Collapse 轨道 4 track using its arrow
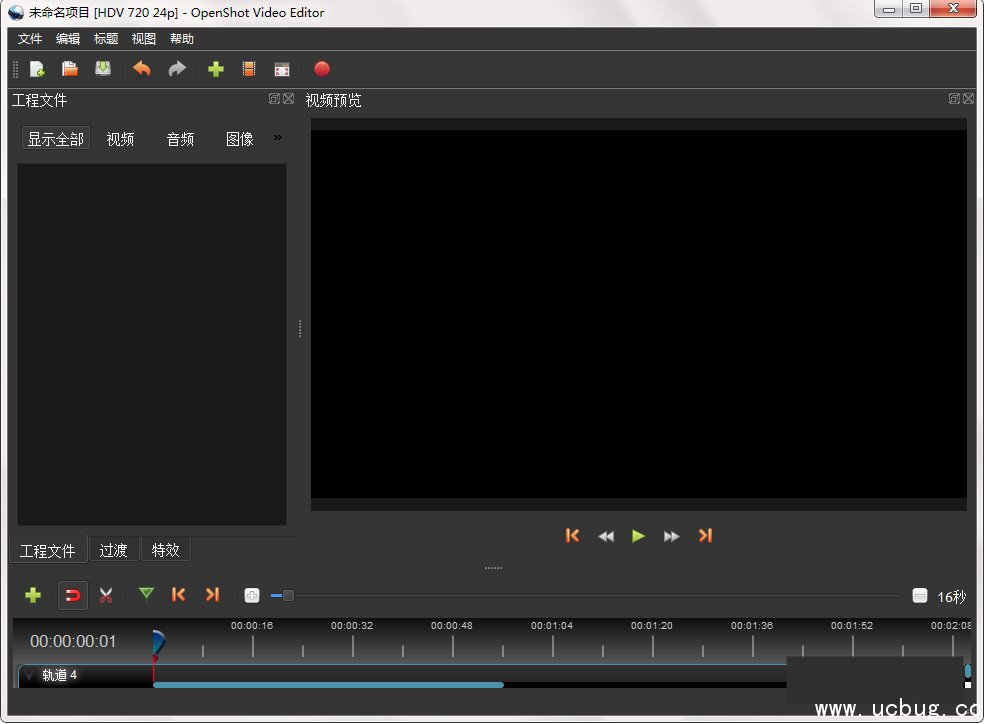Screen dimensions: 985x724 coord(29,676)
